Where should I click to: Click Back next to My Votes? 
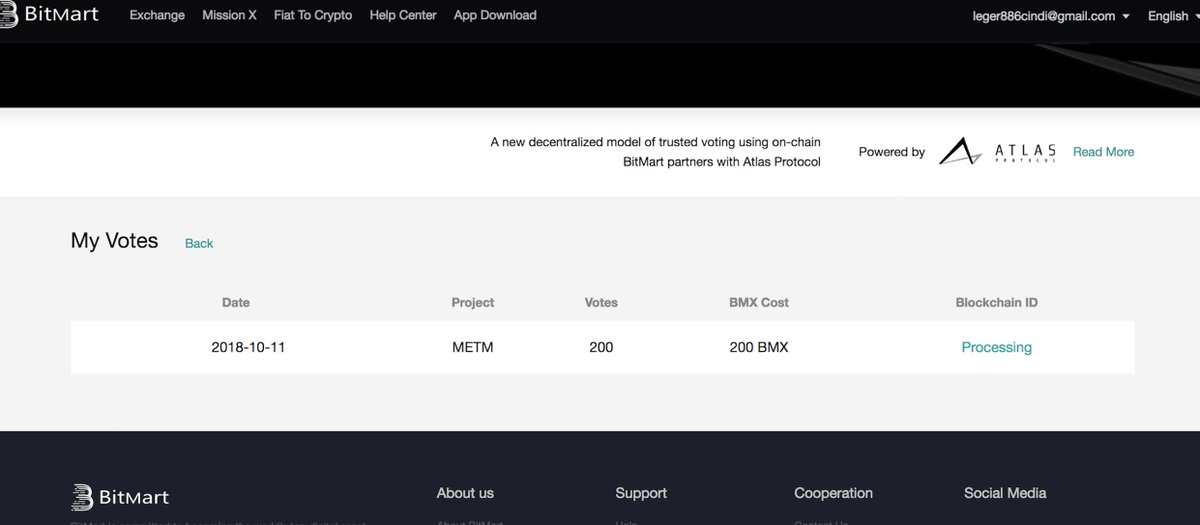click(199, 243)
